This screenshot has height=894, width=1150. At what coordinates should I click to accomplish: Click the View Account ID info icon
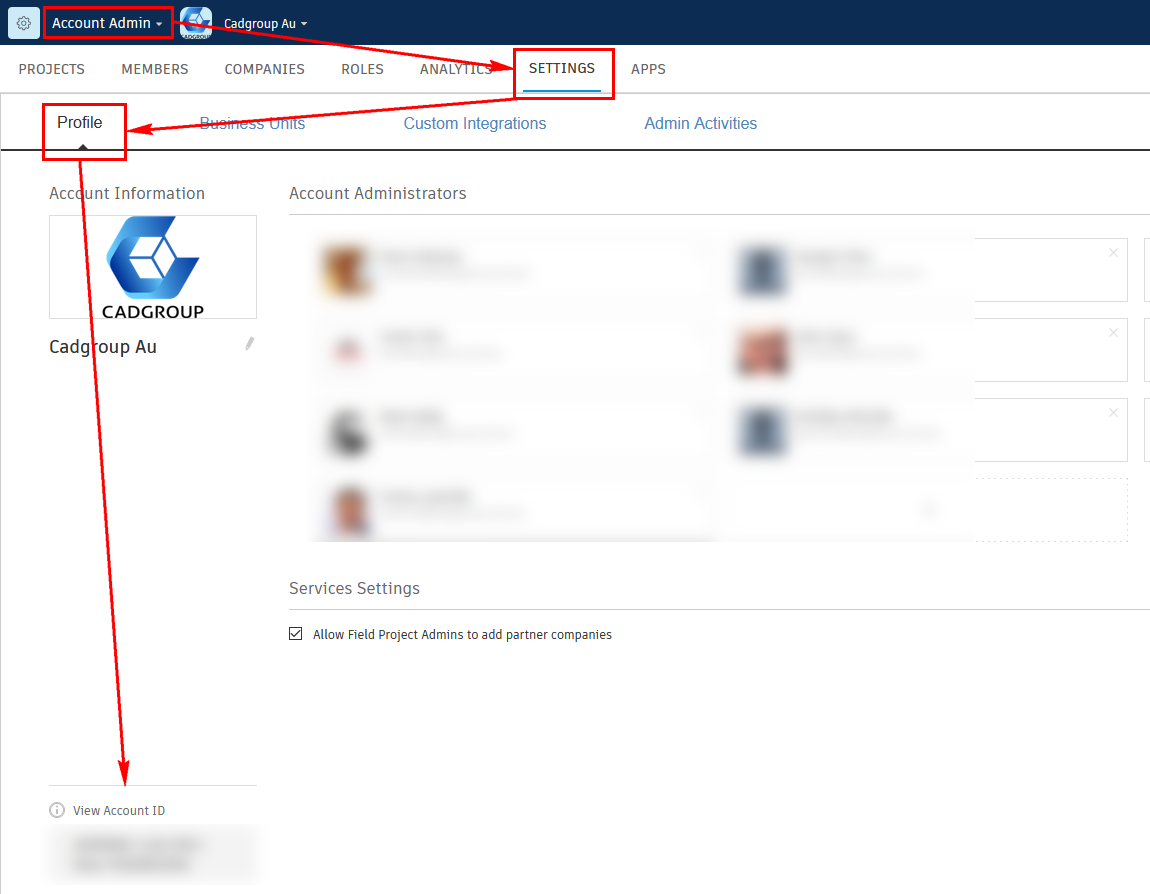click(56, 810)
